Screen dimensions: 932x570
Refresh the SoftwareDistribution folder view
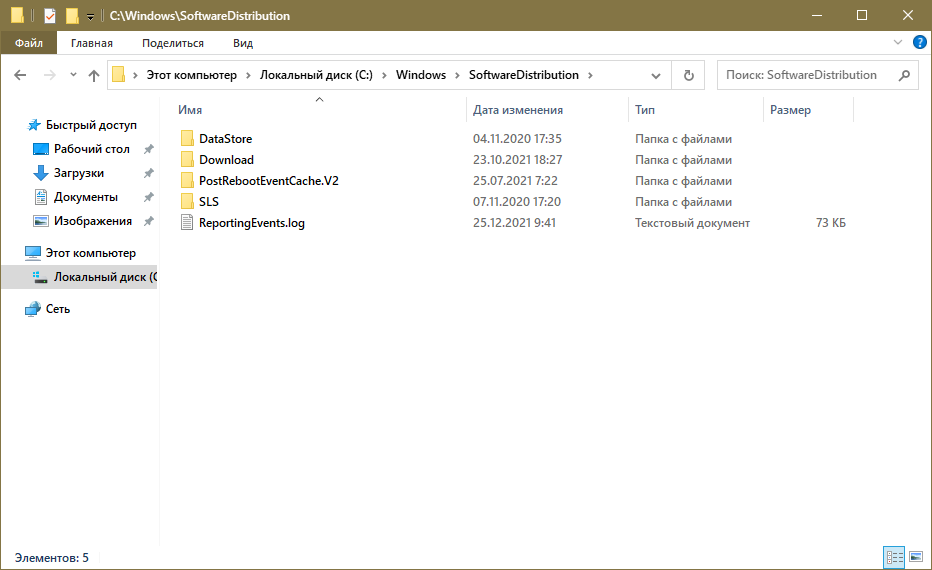688,75
